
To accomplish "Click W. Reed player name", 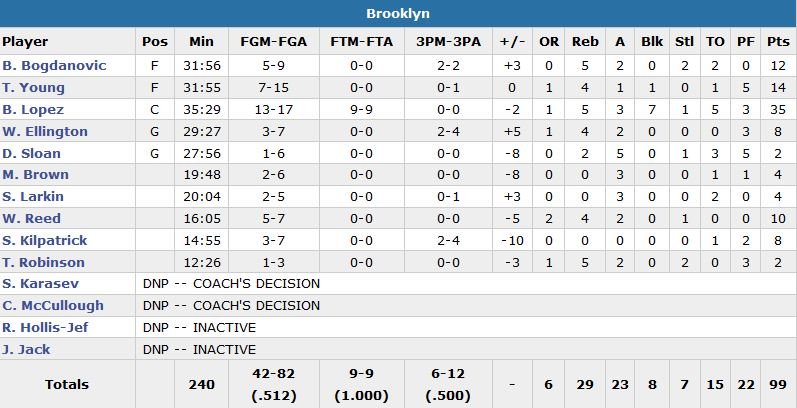I will (x=32, y=218).
